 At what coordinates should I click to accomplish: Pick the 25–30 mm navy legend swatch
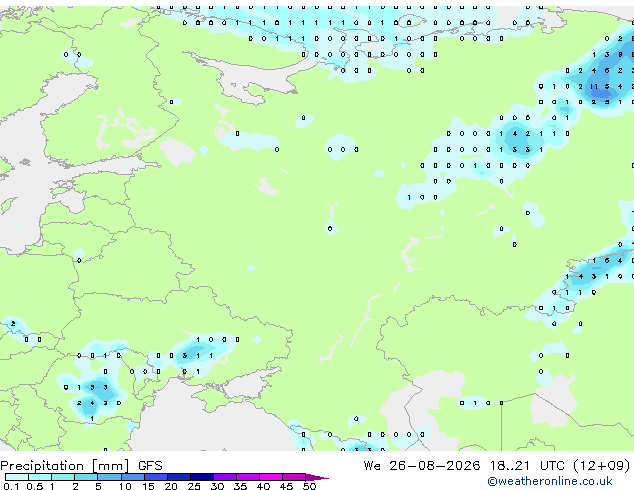202,477
